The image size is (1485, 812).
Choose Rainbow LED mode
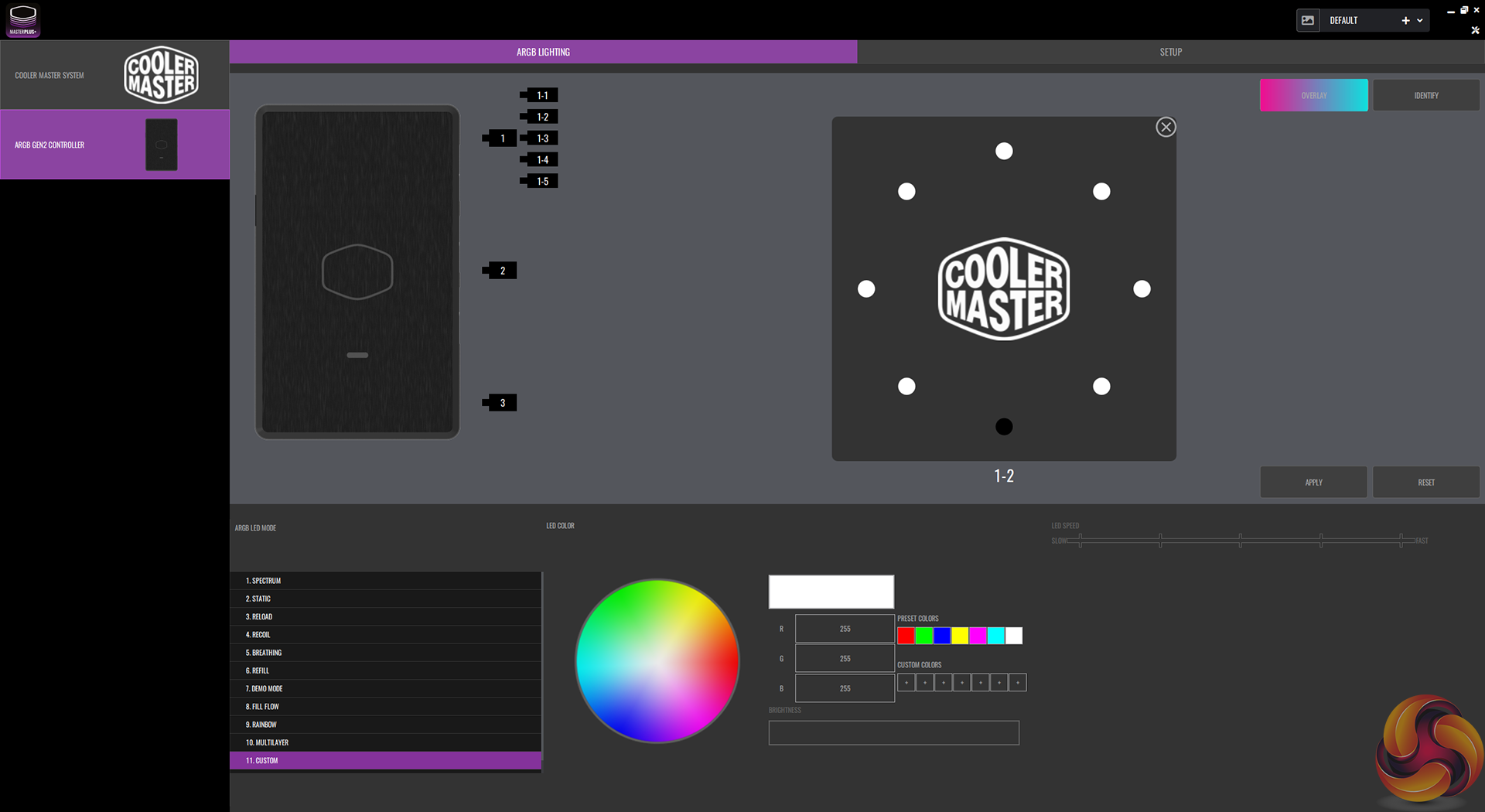(385, 725)
